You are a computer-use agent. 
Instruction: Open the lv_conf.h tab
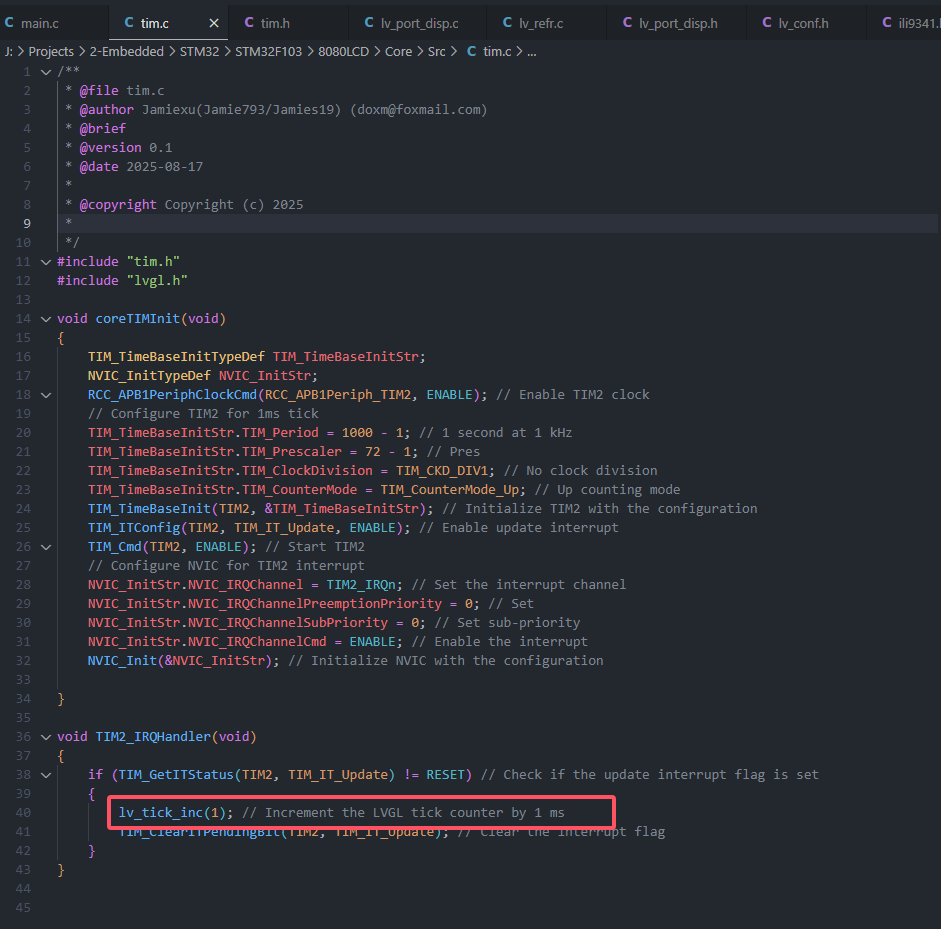click(806, 23)
